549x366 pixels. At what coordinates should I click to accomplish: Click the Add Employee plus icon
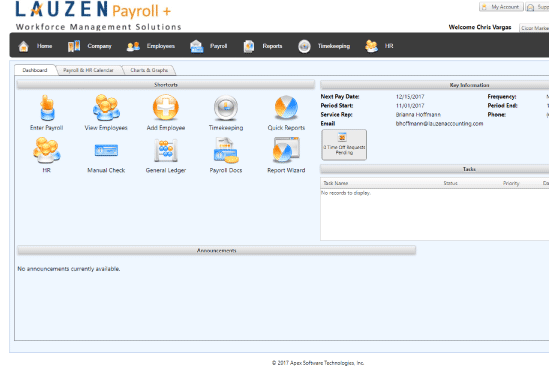pos(166,108)
